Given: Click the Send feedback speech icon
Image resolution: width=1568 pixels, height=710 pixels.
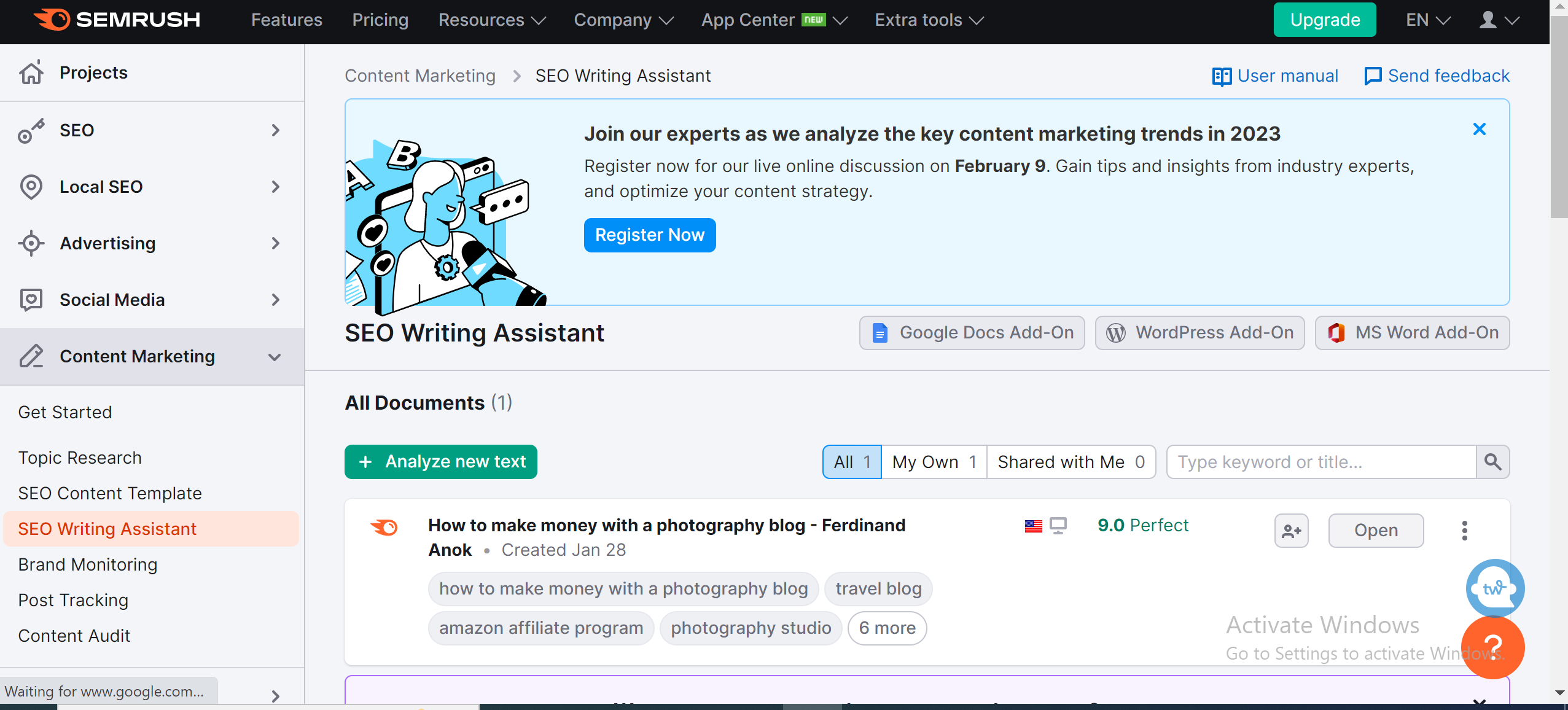Looking at the screenshot, I should 1373,76.
